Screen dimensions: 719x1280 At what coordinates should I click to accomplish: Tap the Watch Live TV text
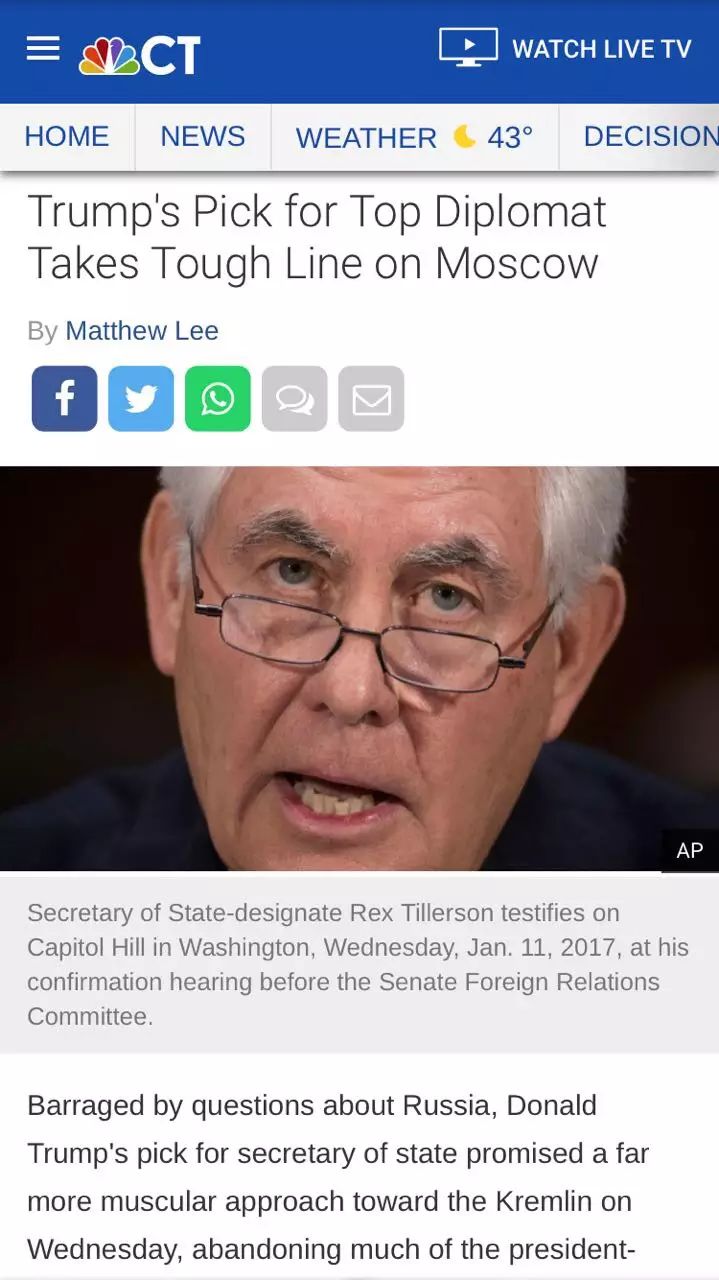point(602,49)
